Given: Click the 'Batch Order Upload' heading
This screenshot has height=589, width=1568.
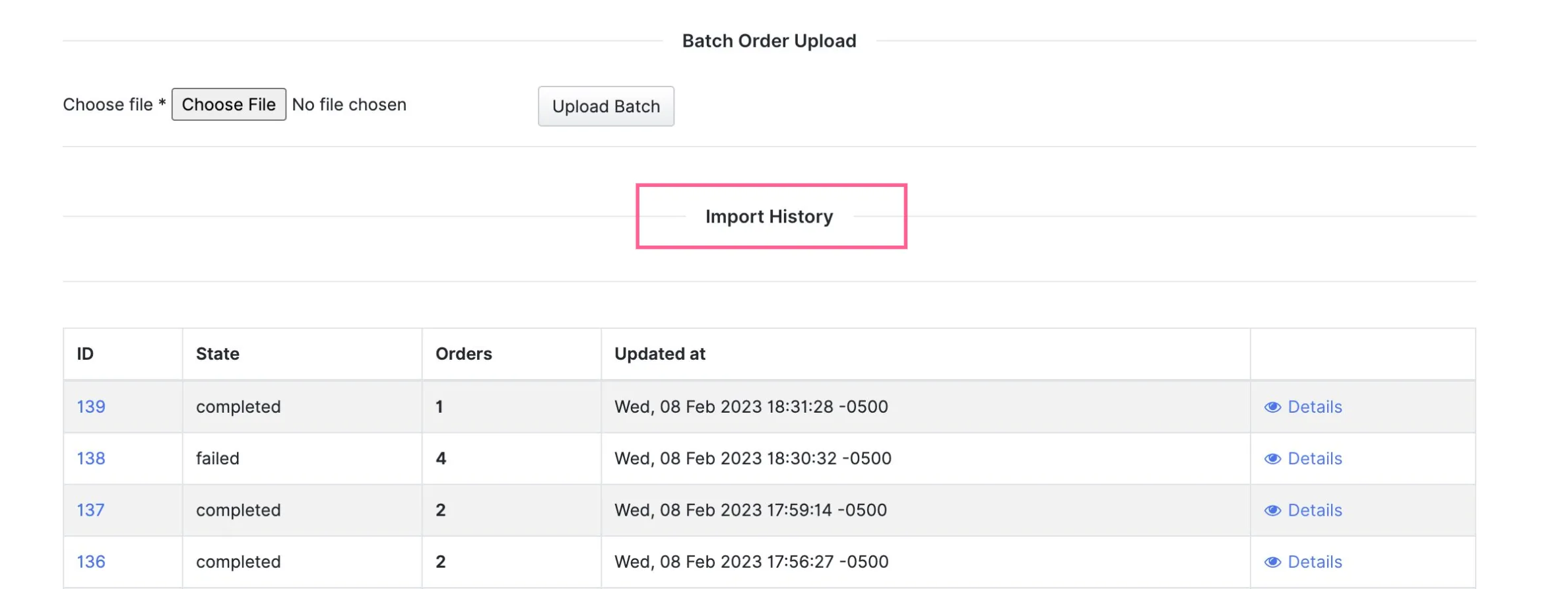Looking at the screenshot, I should tap(769, 41).
